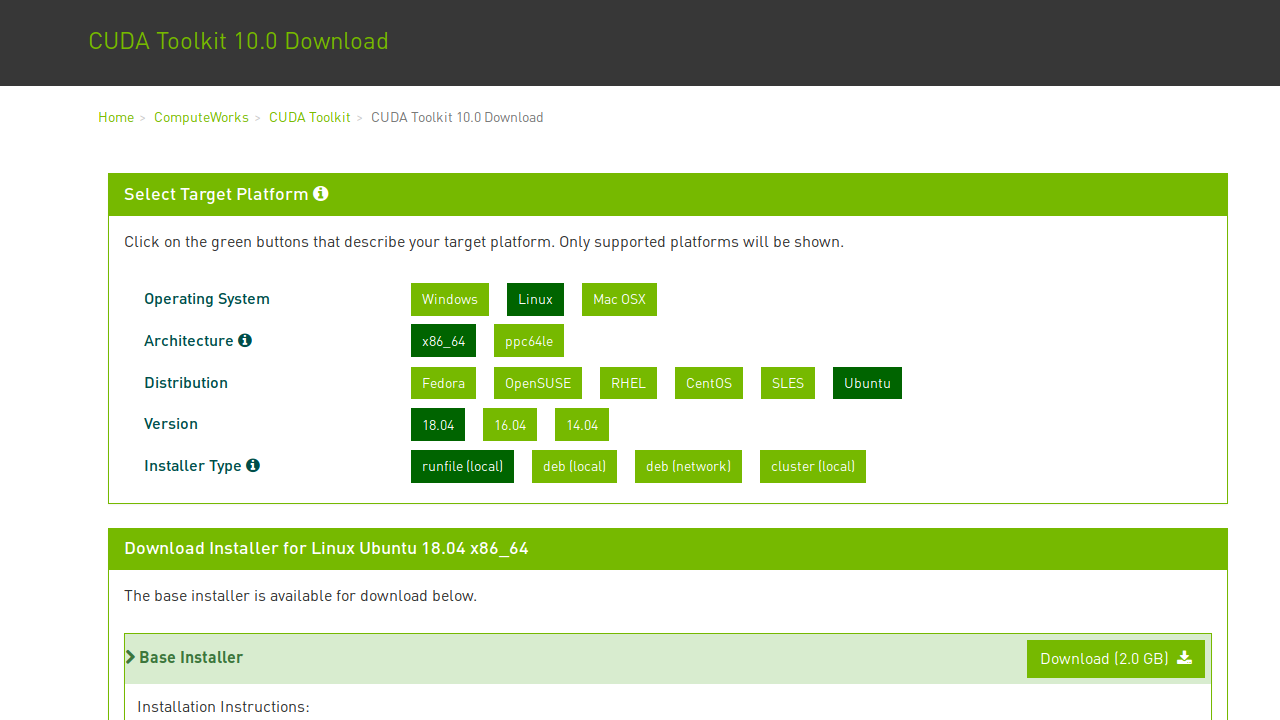Click the Download Installer for Linux Ubuntu header
This screenshot has width=1280, height=720.
pyautogui.click(x=326, y=548)
